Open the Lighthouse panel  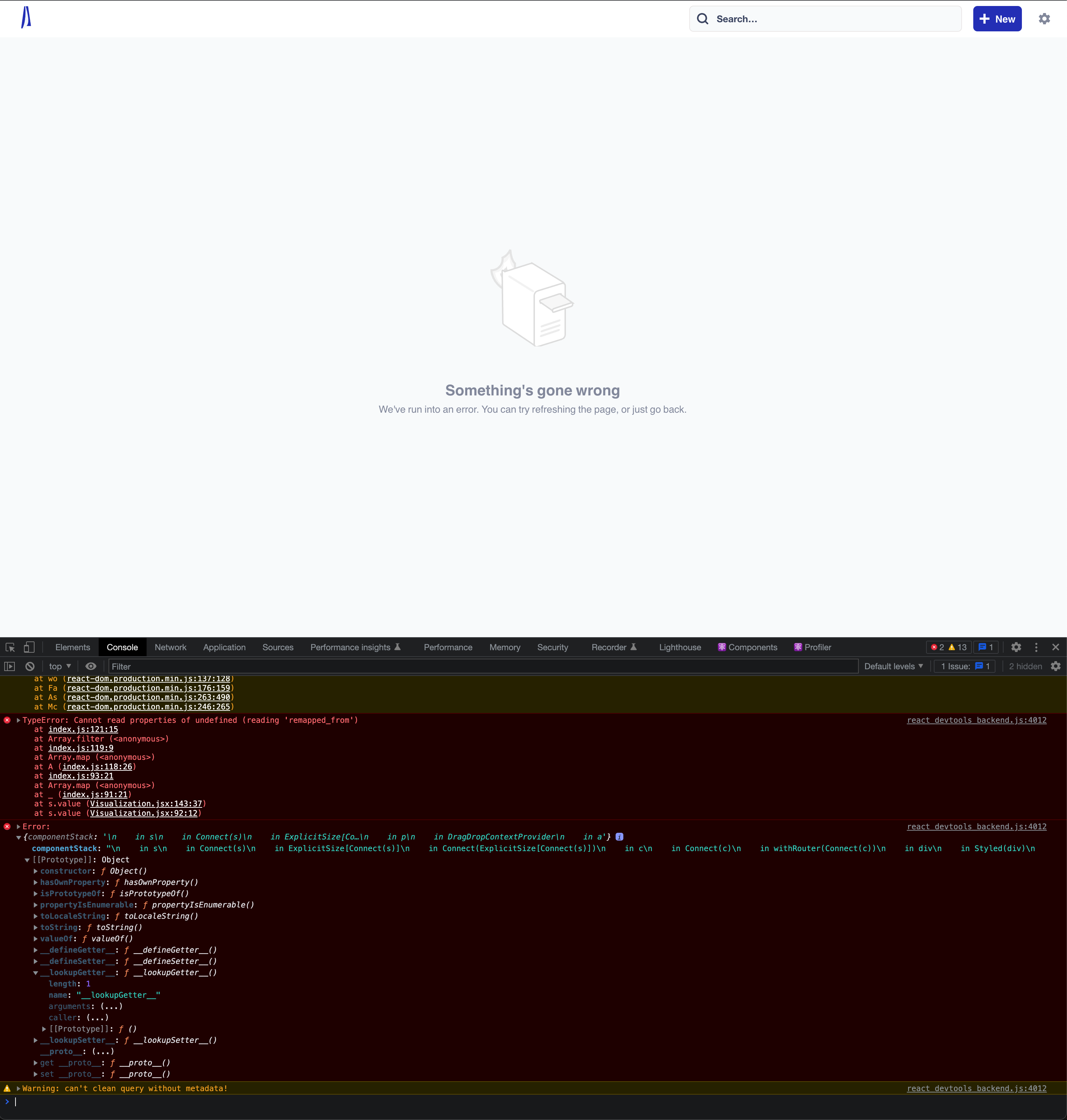pos(680,647)
